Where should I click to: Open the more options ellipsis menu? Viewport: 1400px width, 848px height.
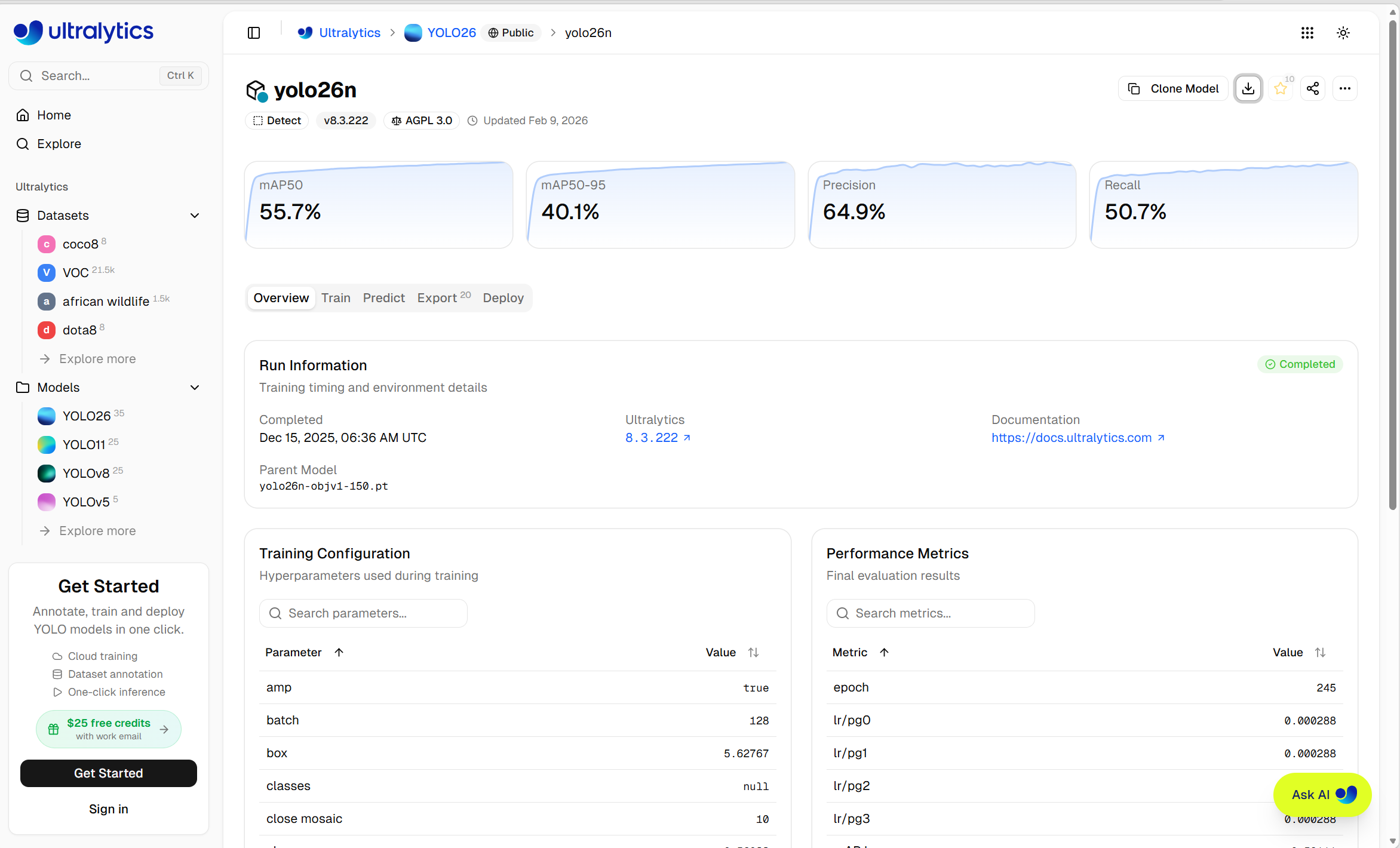coord(1345,88)
